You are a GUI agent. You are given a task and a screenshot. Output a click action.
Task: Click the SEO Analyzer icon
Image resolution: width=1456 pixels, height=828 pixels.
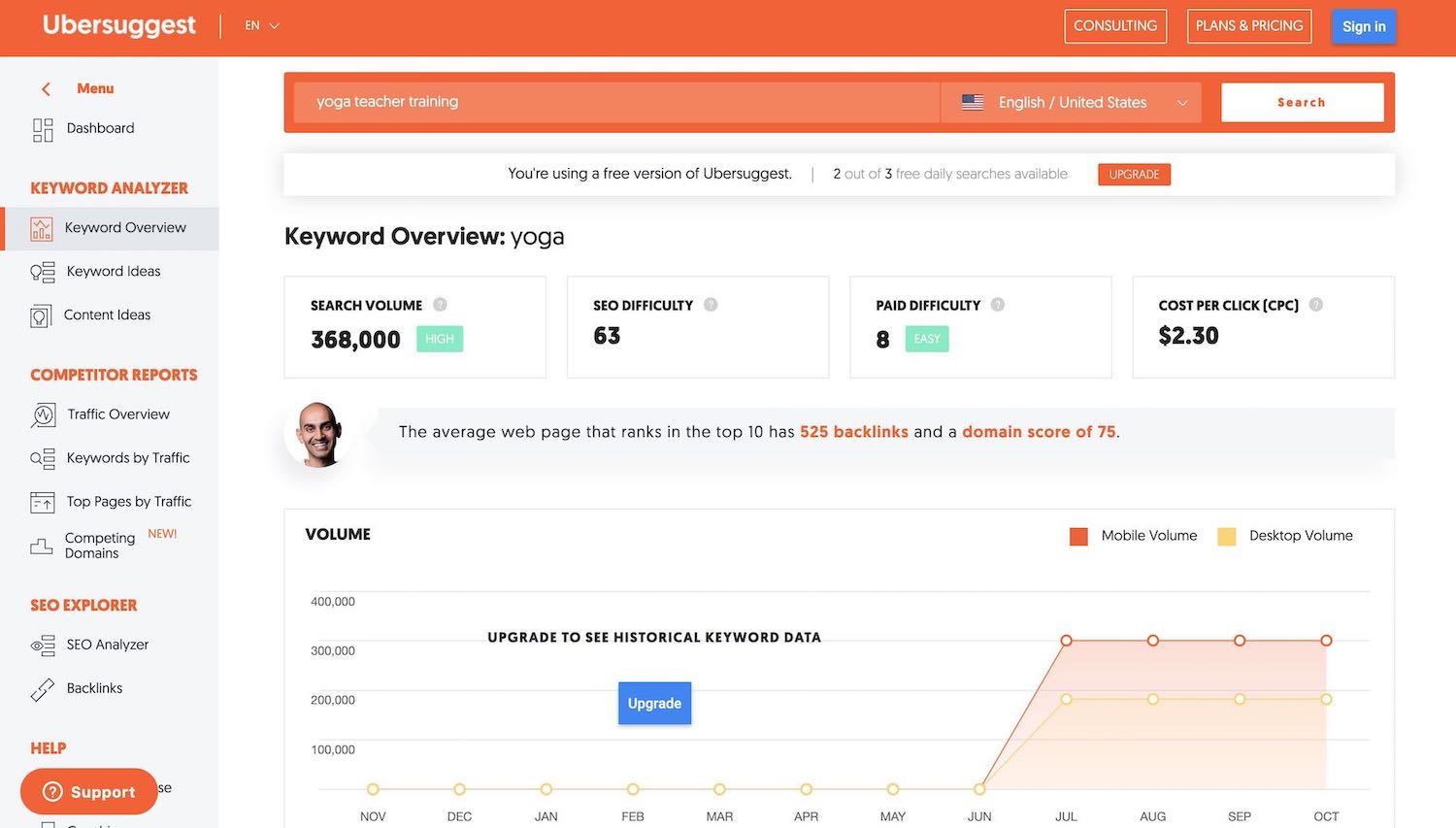pos(43,646)
